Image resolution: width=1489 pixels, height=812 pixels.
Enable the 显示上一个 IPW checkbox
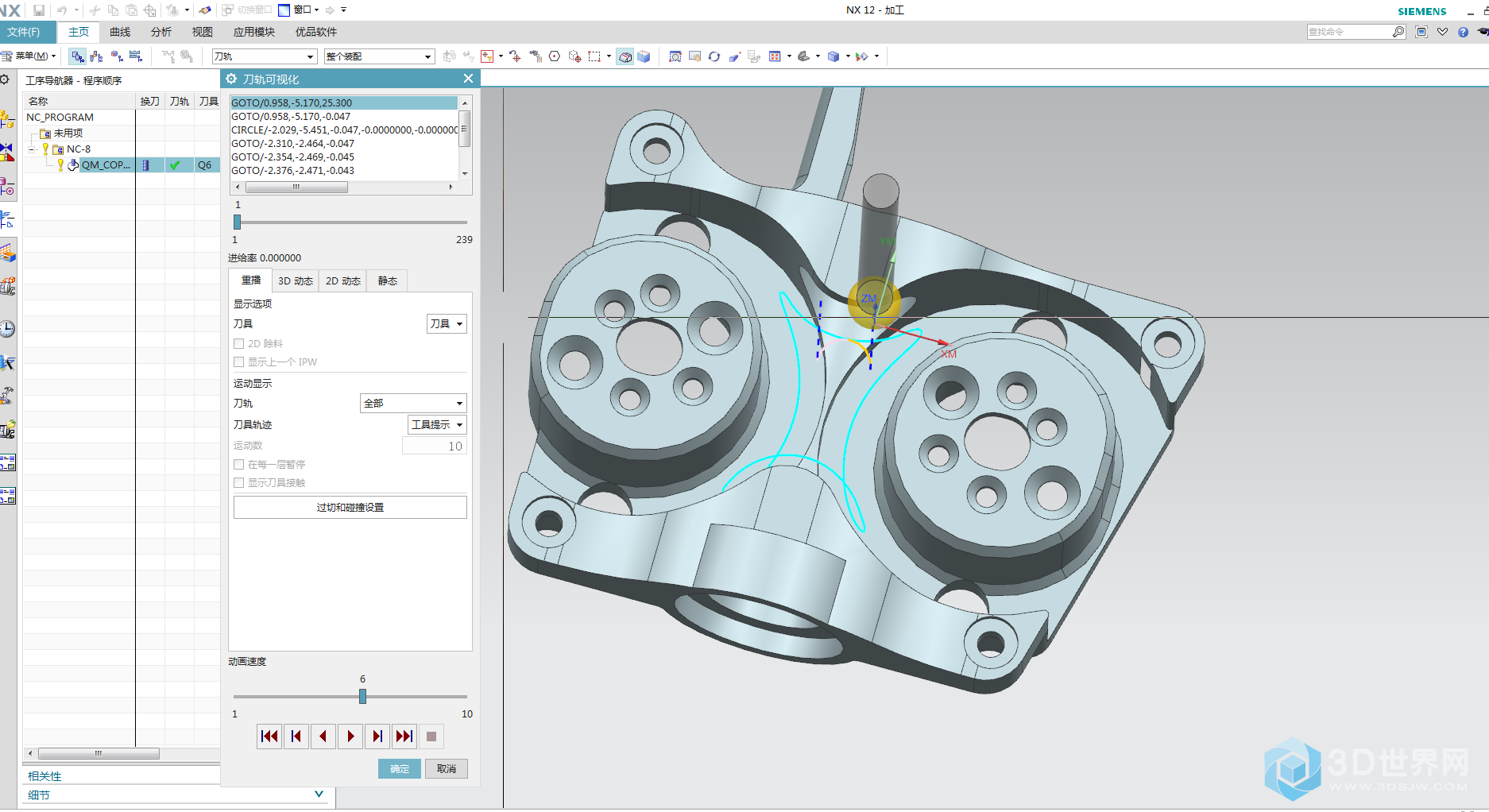(238, 362)
